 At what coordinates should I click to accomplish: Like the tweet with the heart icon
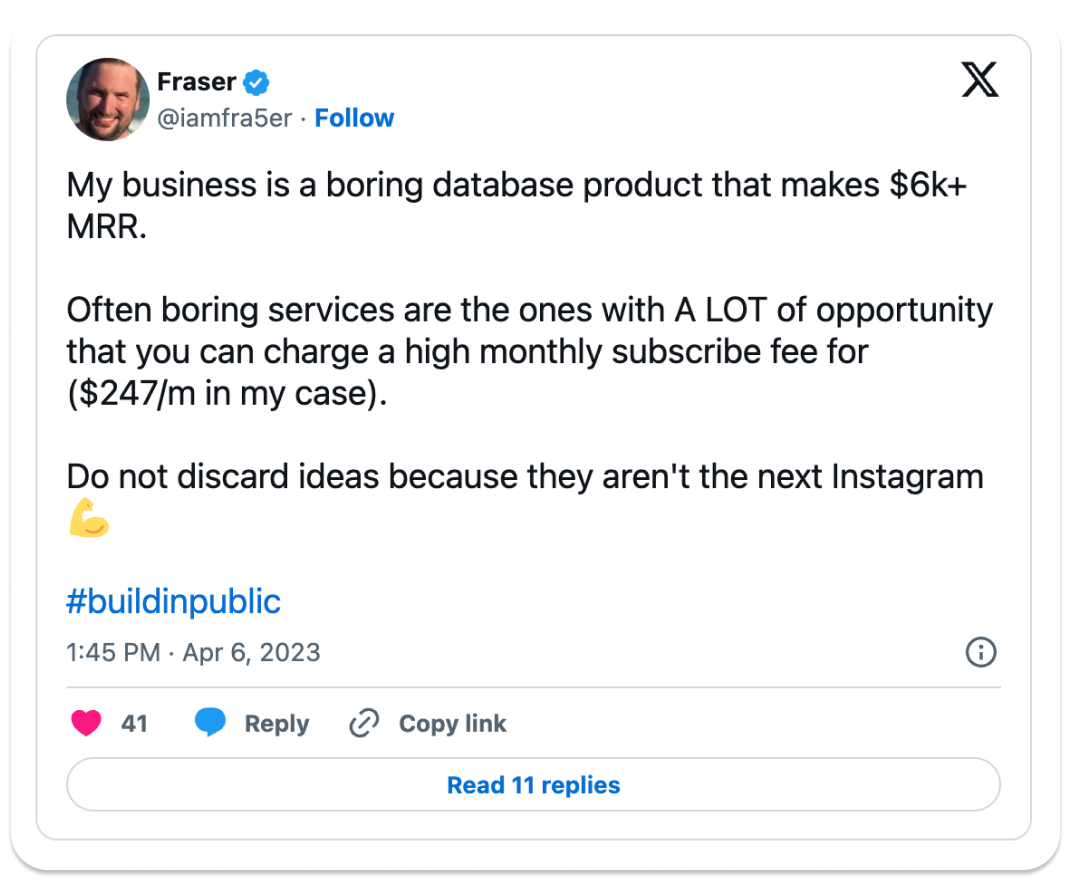click(87, 723)
